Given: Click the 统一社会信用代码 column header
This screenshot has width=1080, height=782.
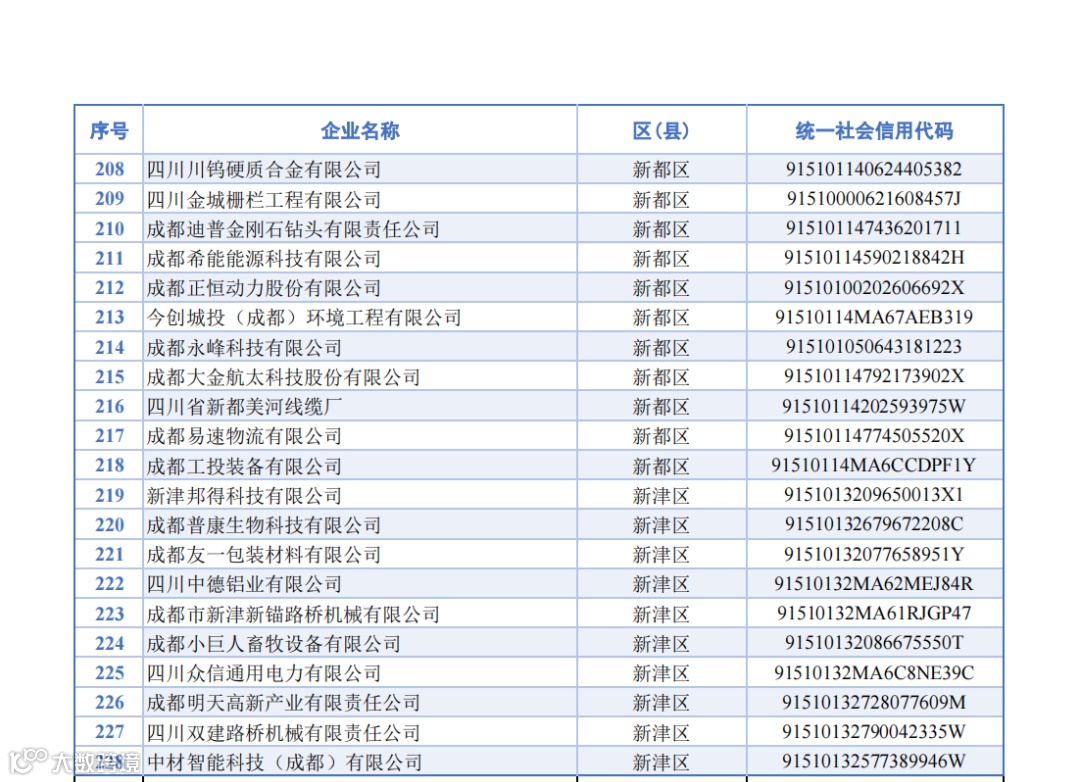Looking at the screenshot, I should click(874, 130).
